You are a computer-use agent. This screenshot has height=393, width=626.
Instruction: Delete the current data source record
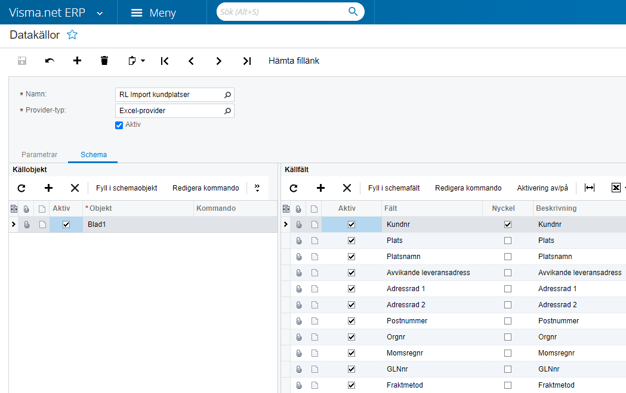click(104, 61)
